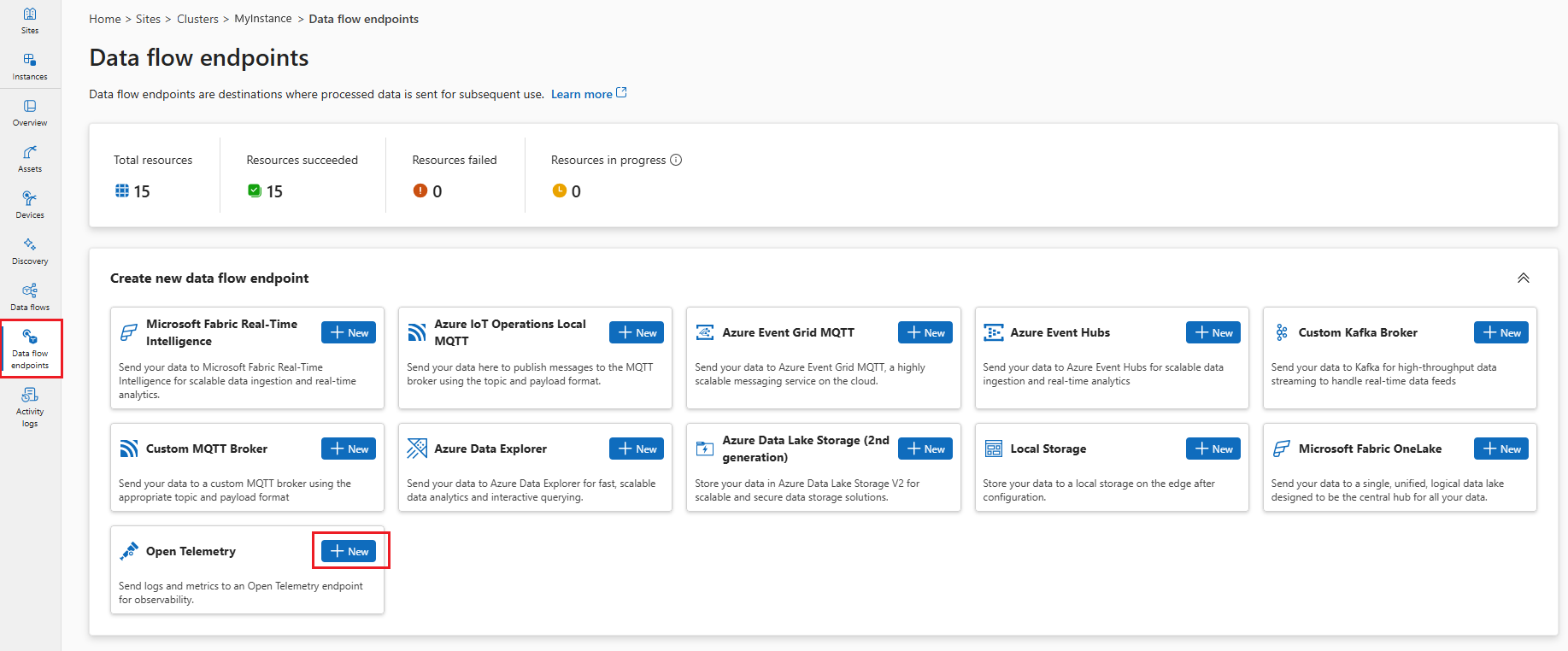The width and height of the screenshot is (1568, 651).
Task: Open MyInstance breadcrumb link
Action: tap(262, 19)
